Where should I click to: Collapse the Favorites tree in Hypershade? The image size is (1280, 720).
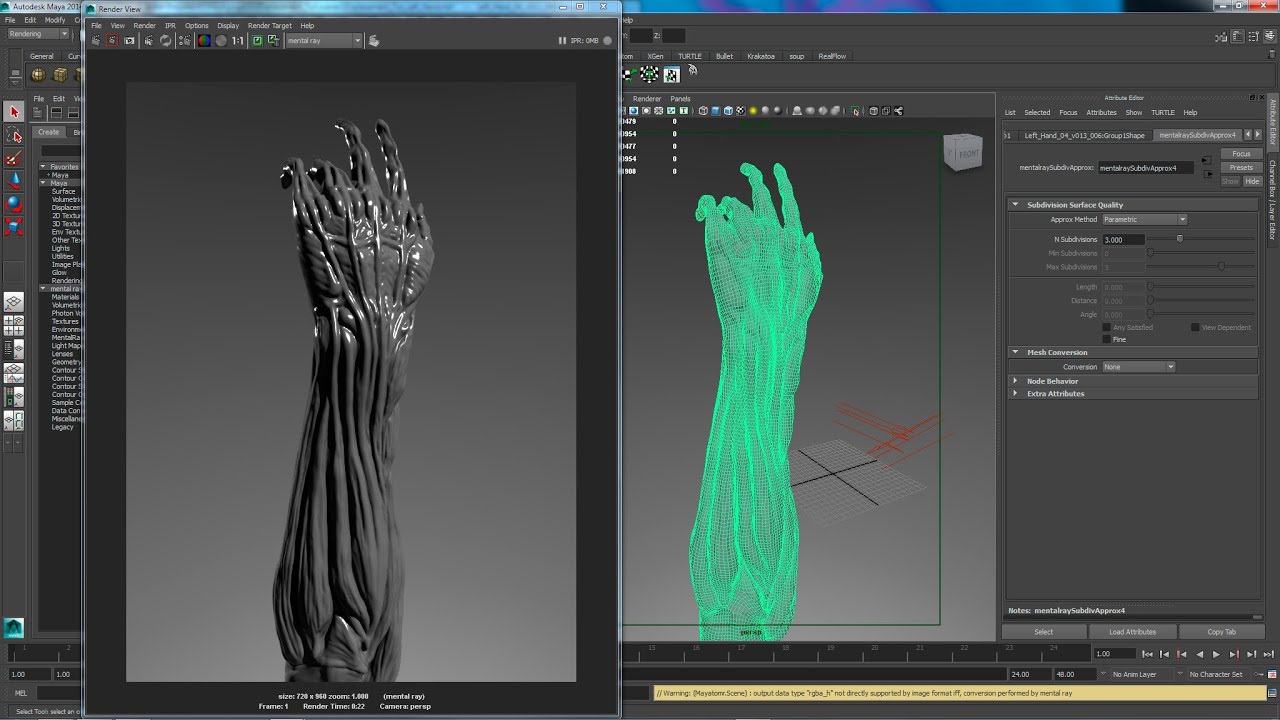(x=43, y=167)
